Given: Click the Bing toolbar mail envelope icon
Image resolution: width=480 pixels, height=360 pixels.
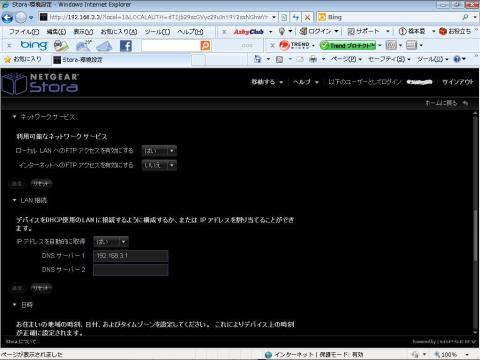Looking at the screenshot, I should click(104, 46).
